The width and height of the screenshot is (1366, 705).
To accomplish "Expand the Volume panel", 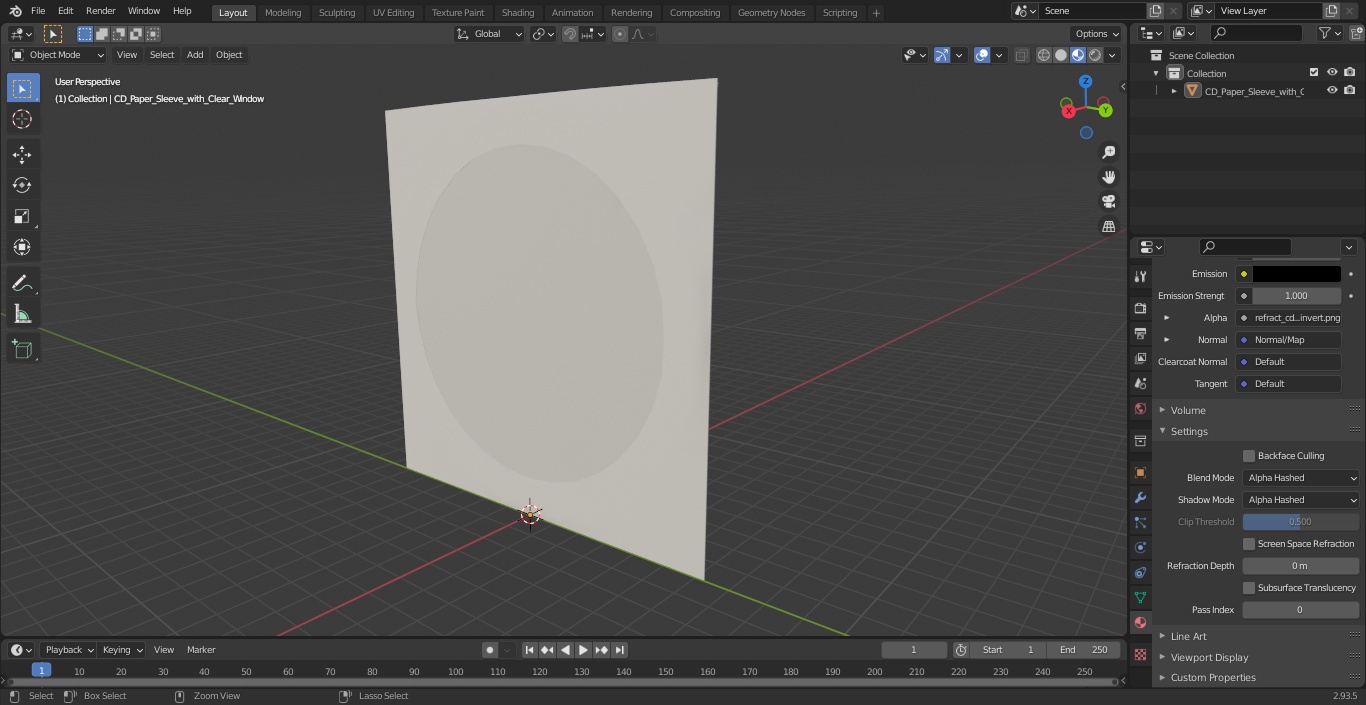I will click(x=1188, y=410).
